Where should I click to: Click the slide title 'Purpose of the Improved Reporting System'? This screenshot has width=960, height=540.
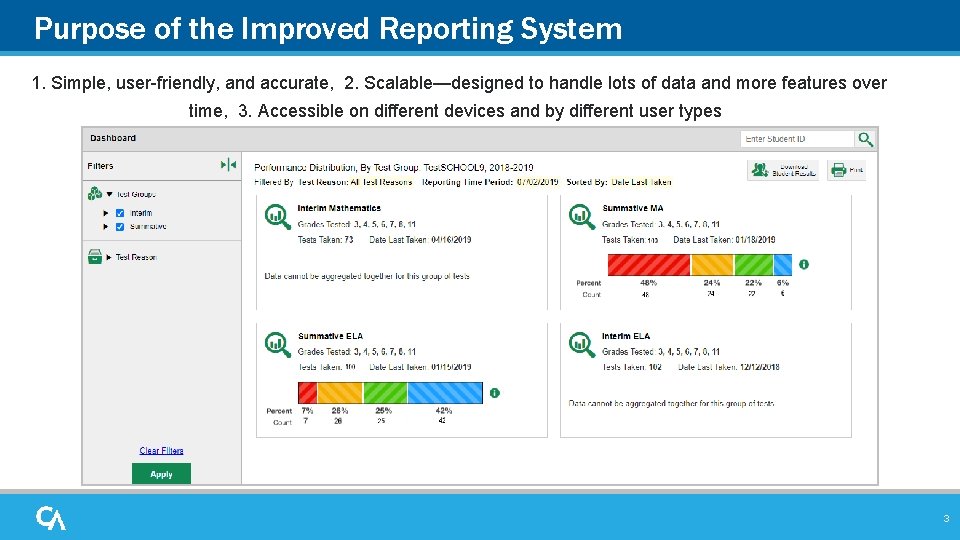pos(328,28)
